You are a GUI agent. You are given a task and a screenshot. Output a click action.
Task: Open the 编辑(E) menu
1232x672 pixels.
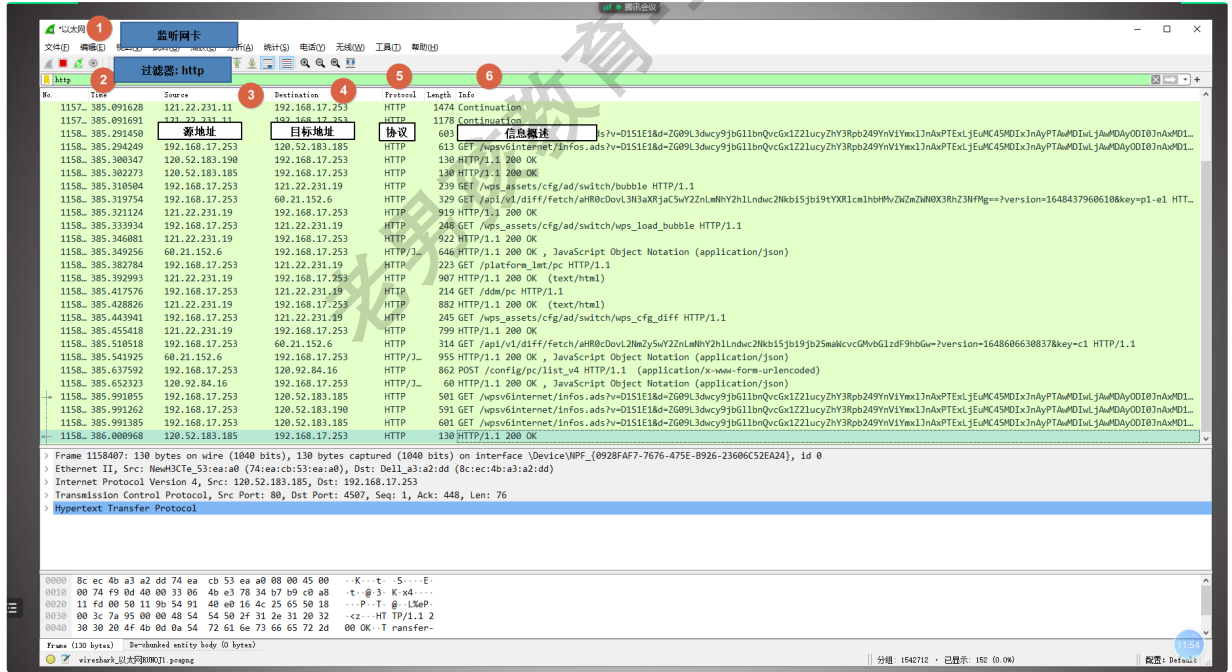click(93, 47)
